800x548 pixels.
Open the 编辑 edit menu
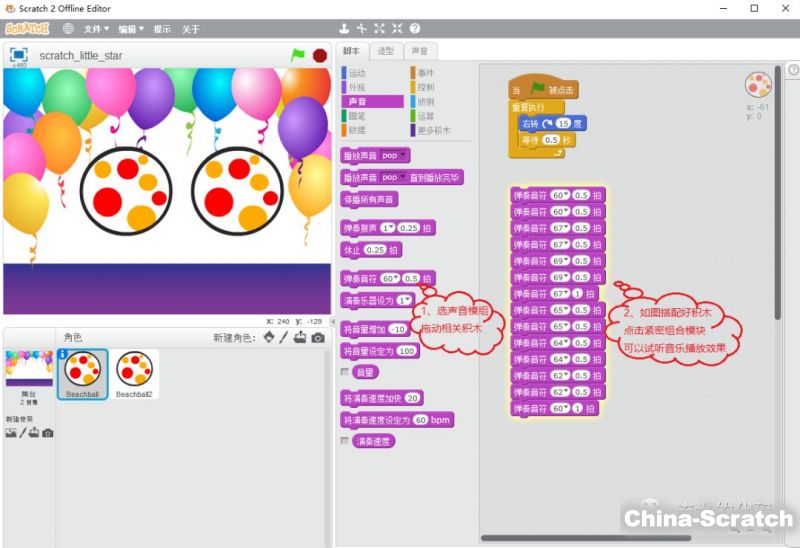coord(130,29)
